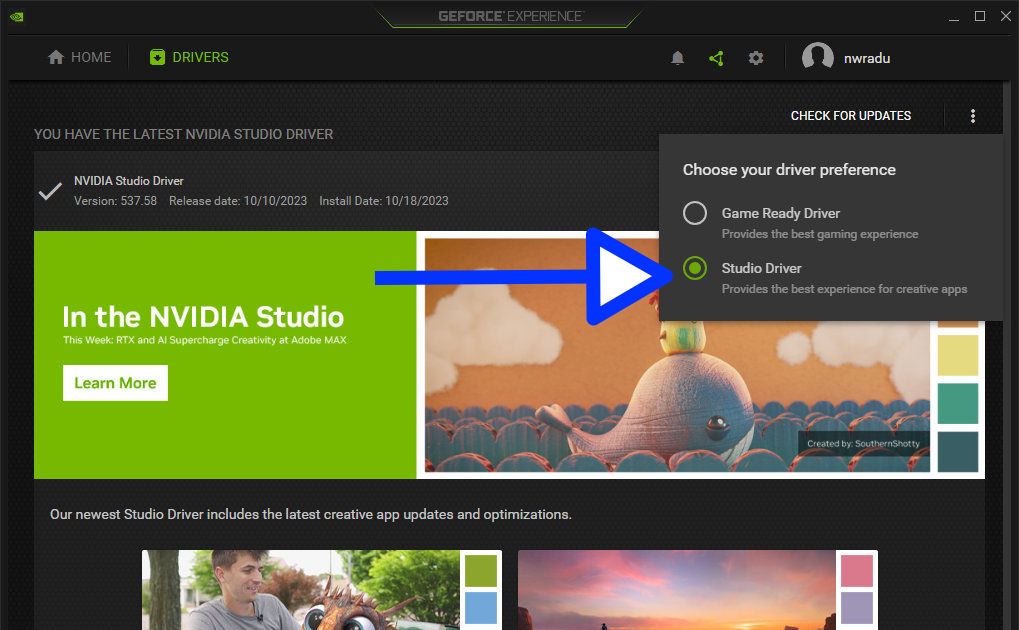Switch to the Home tab
This screenshot has width=1019, height=630.
coord(90,58)
